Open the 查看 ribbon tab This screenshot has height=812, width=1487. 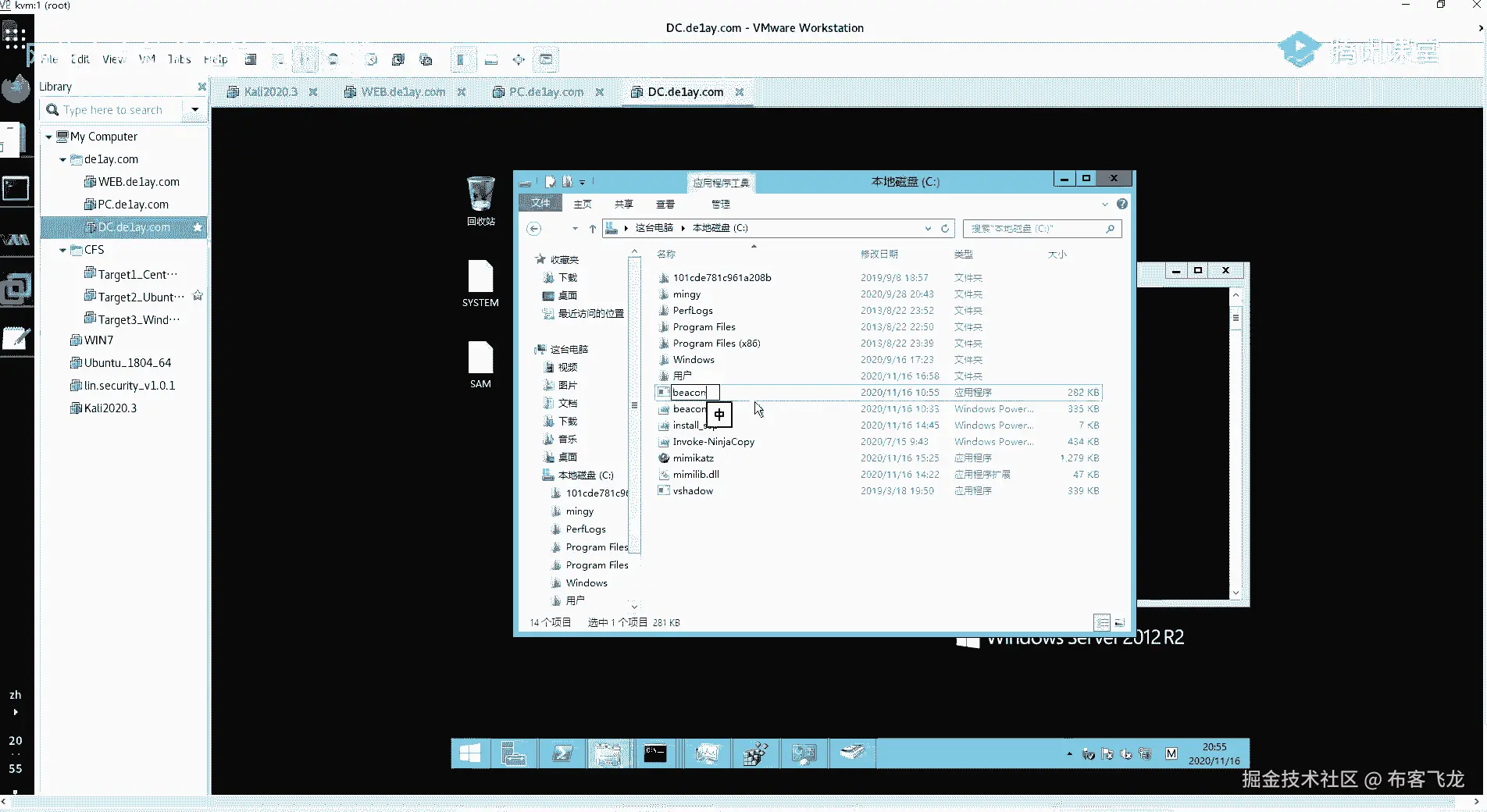(x=665, y=205)
